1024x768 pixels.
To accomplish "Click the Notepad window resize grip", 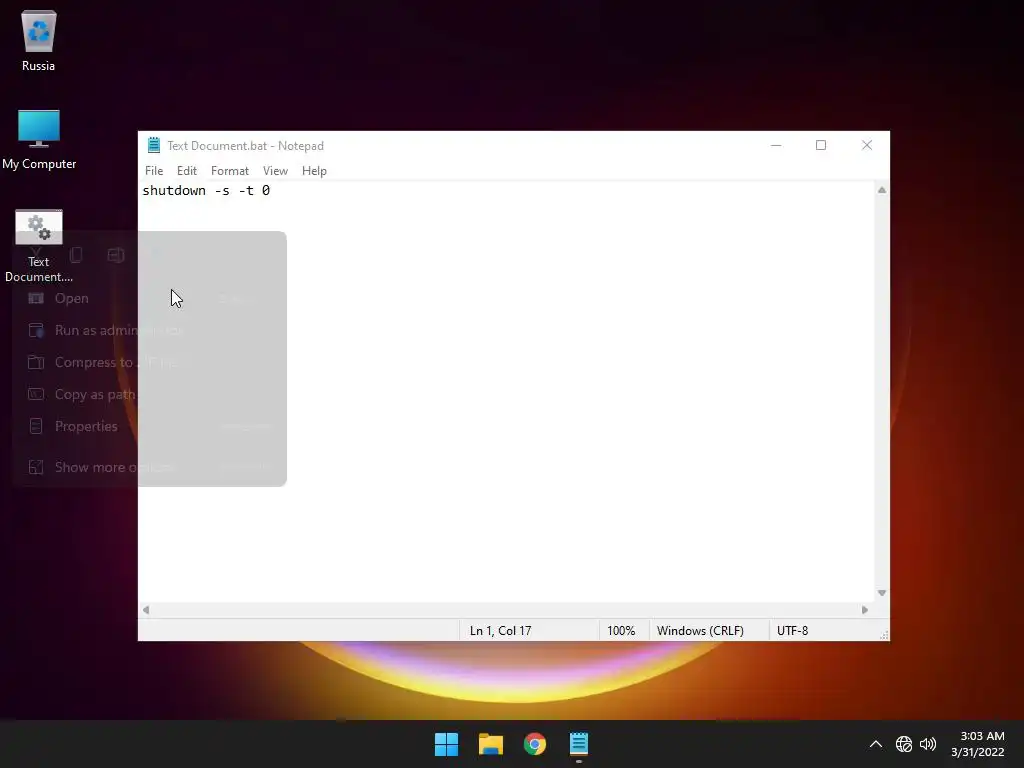I will (884, 635).
